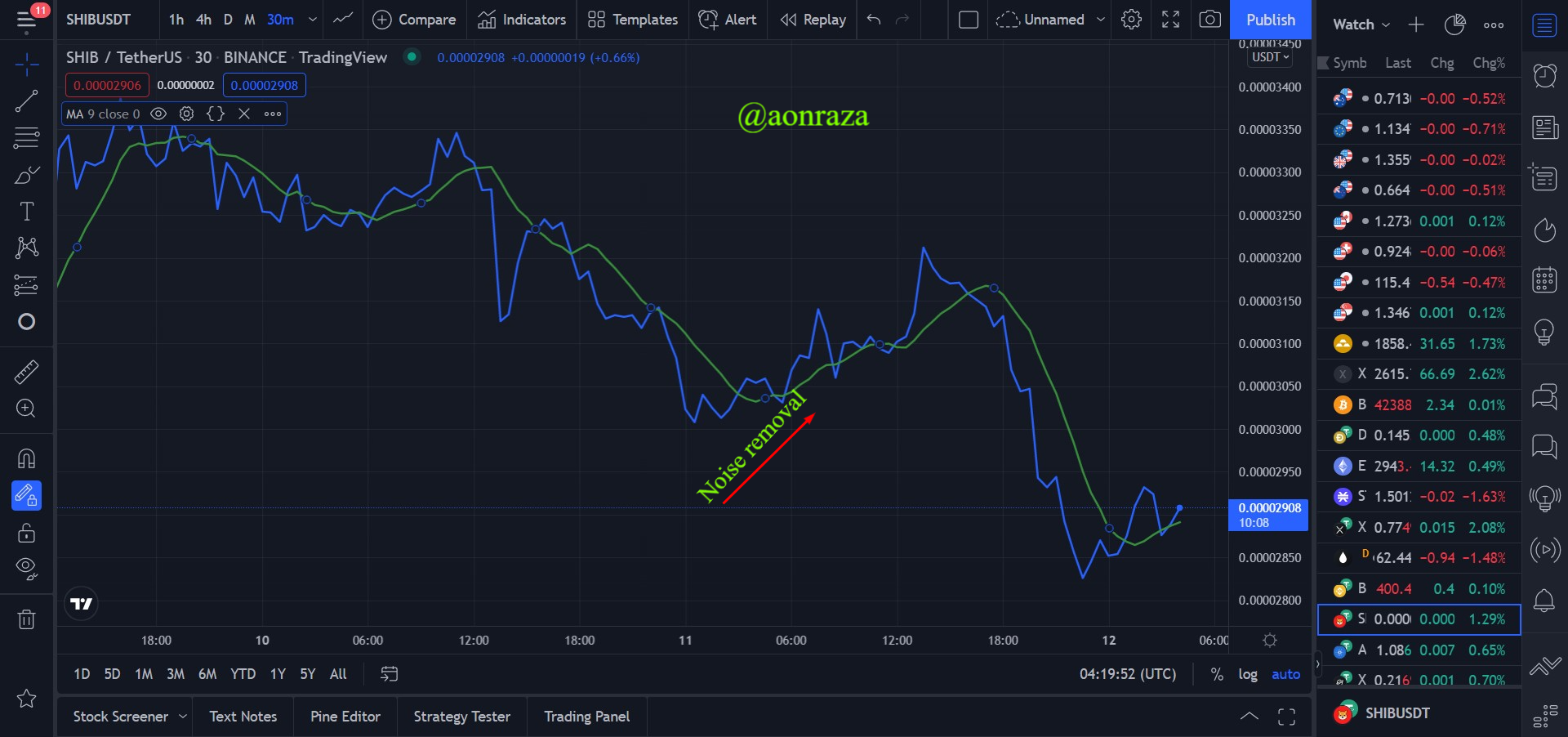This screenshot has height=737, width=1568.
Task: Click Compare to add a symbol
Action: point(414,20)
